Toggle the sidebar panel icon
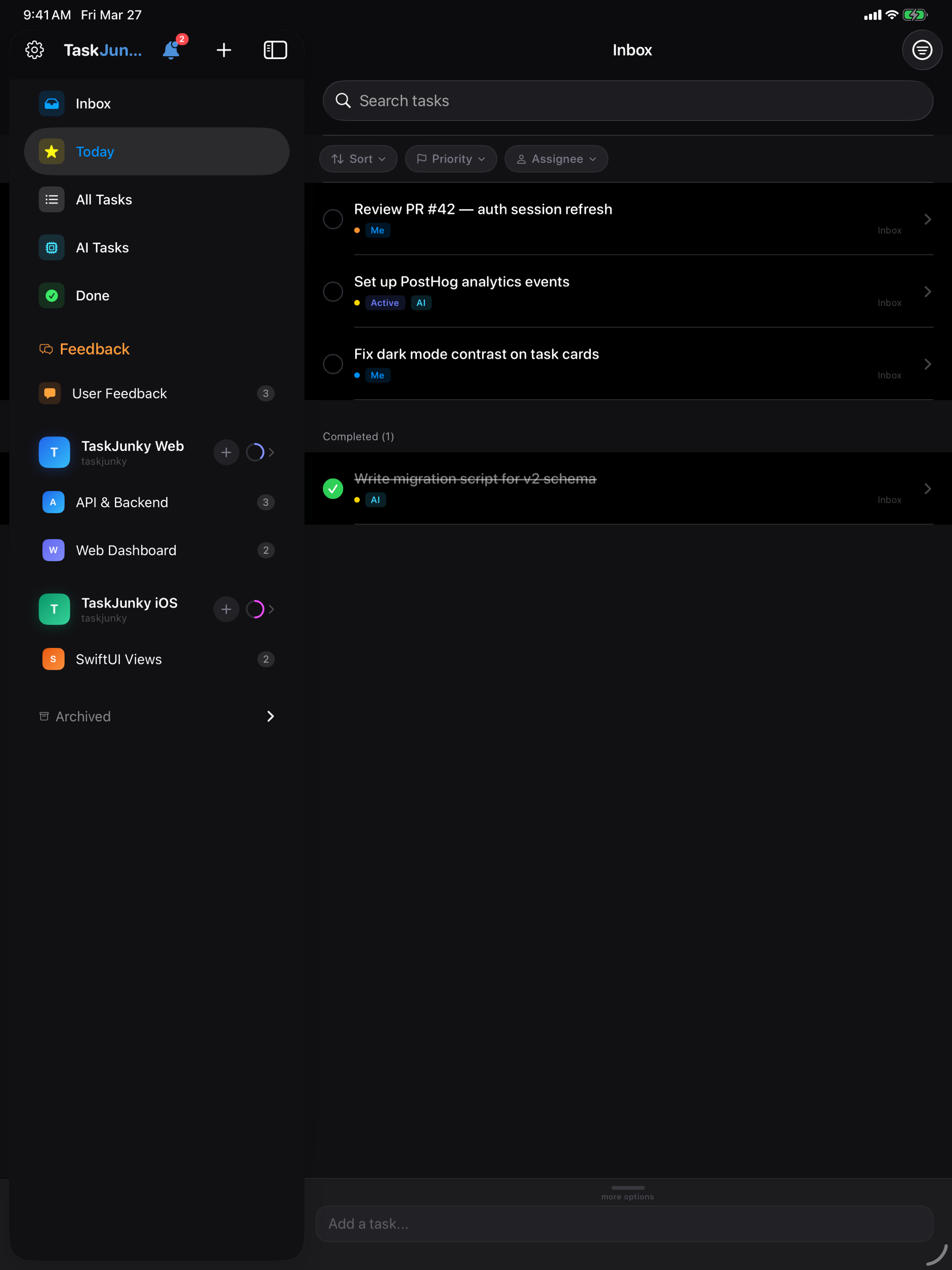Screen dimensions: 952x1270 [275, 50]
